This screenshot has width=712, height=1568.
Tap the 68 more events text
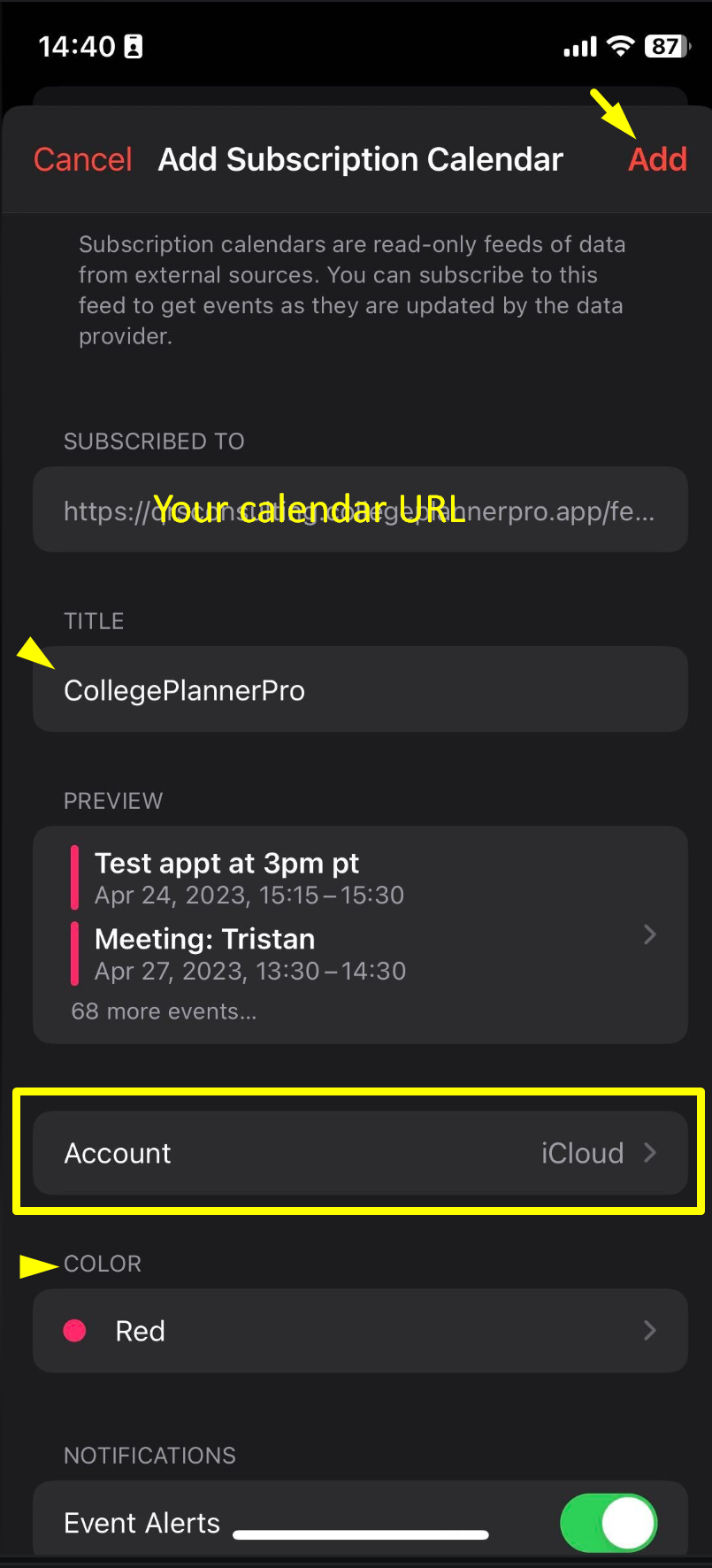click(x=164, y=1011)
